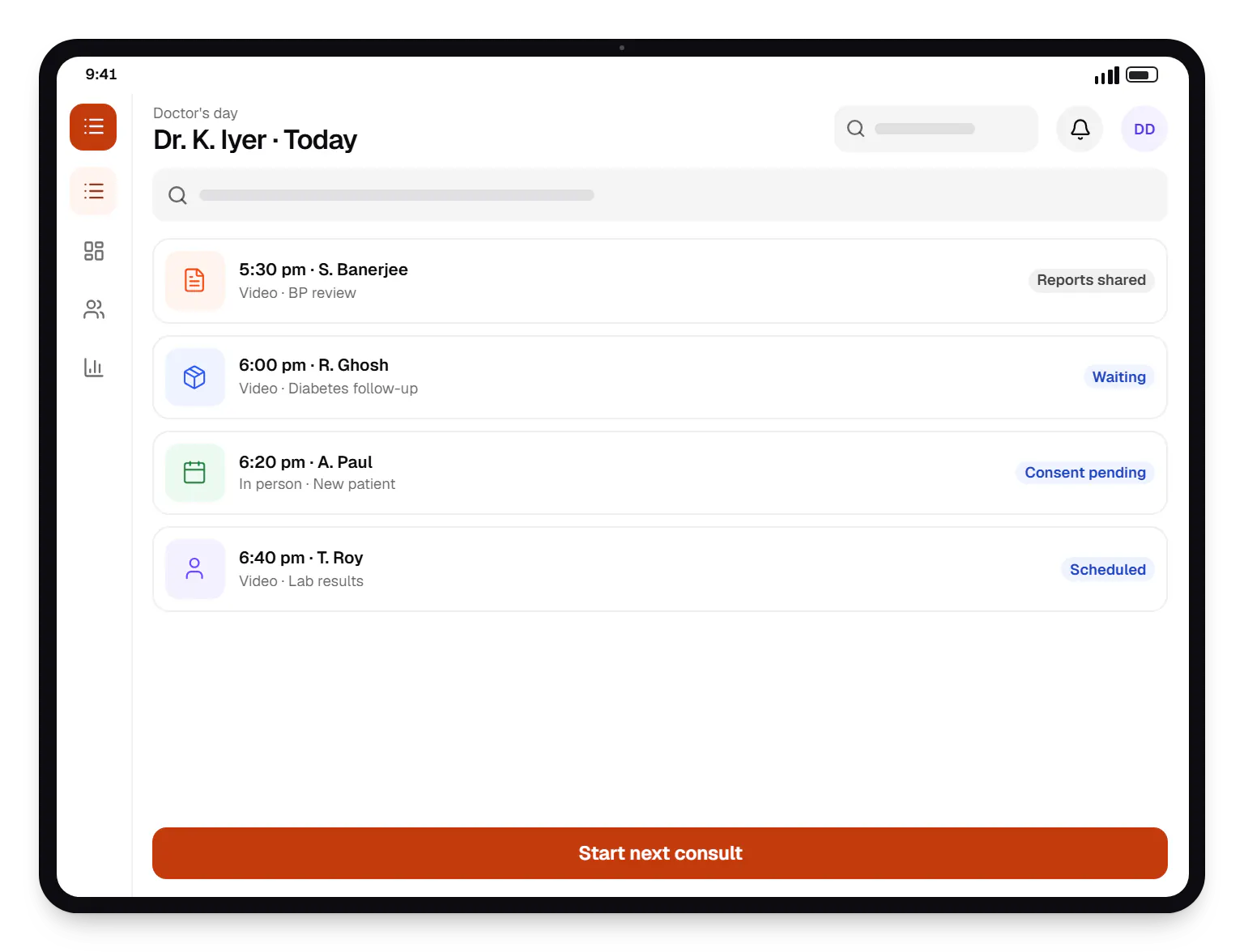Open the 6:00 pm · R. Ghosh appointment
1244x952 pixels.
point(660,377)
